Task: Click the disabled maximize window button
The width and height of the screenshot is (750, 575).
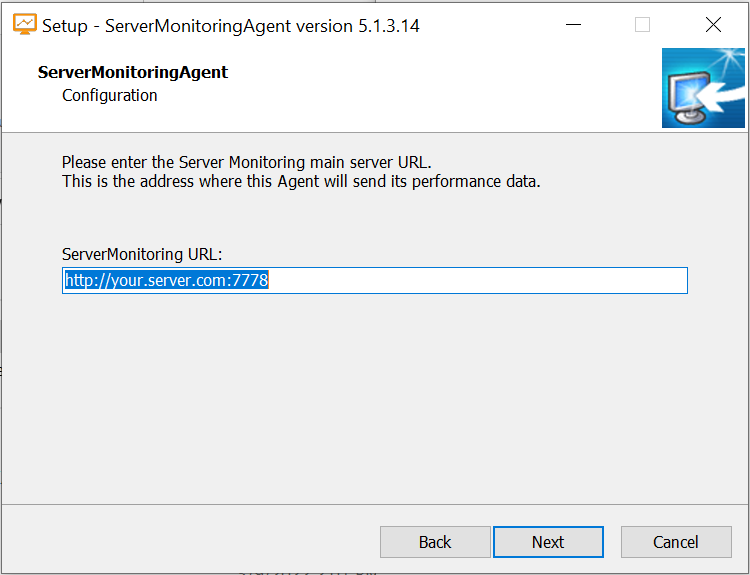Action: point(642,25)
